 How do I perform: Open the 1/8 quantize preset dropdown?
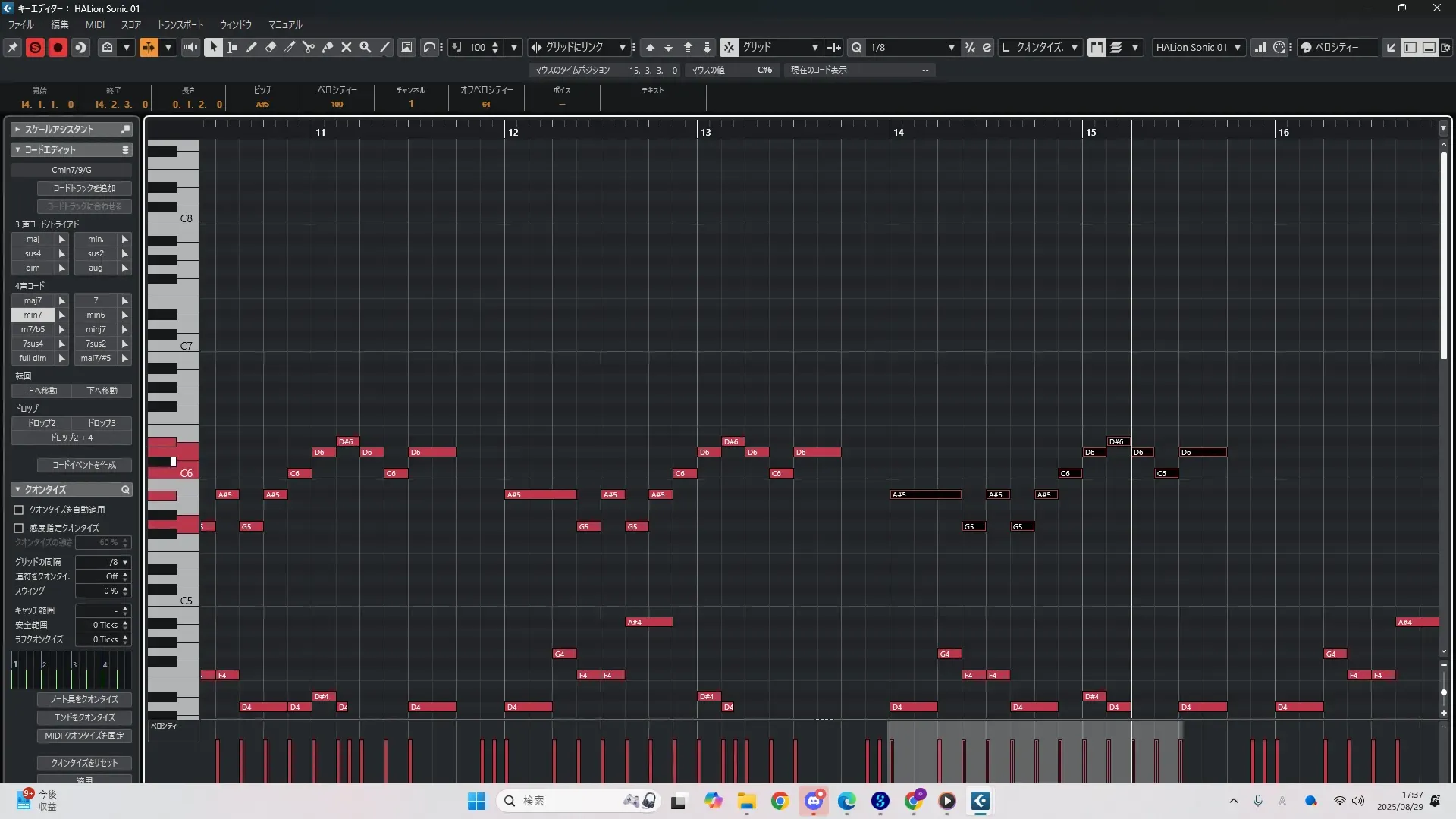951,47
